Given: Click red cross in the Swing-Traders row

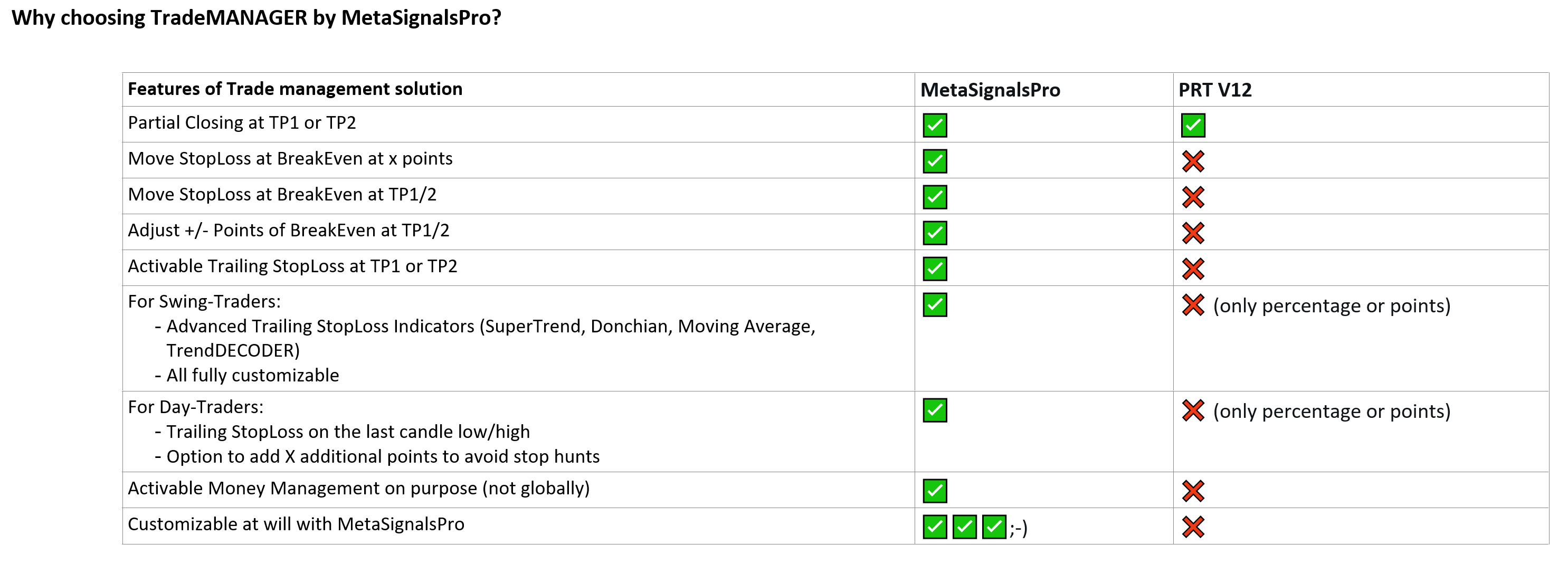Looking at the screenshot, I should click(x=1192, y=305).
